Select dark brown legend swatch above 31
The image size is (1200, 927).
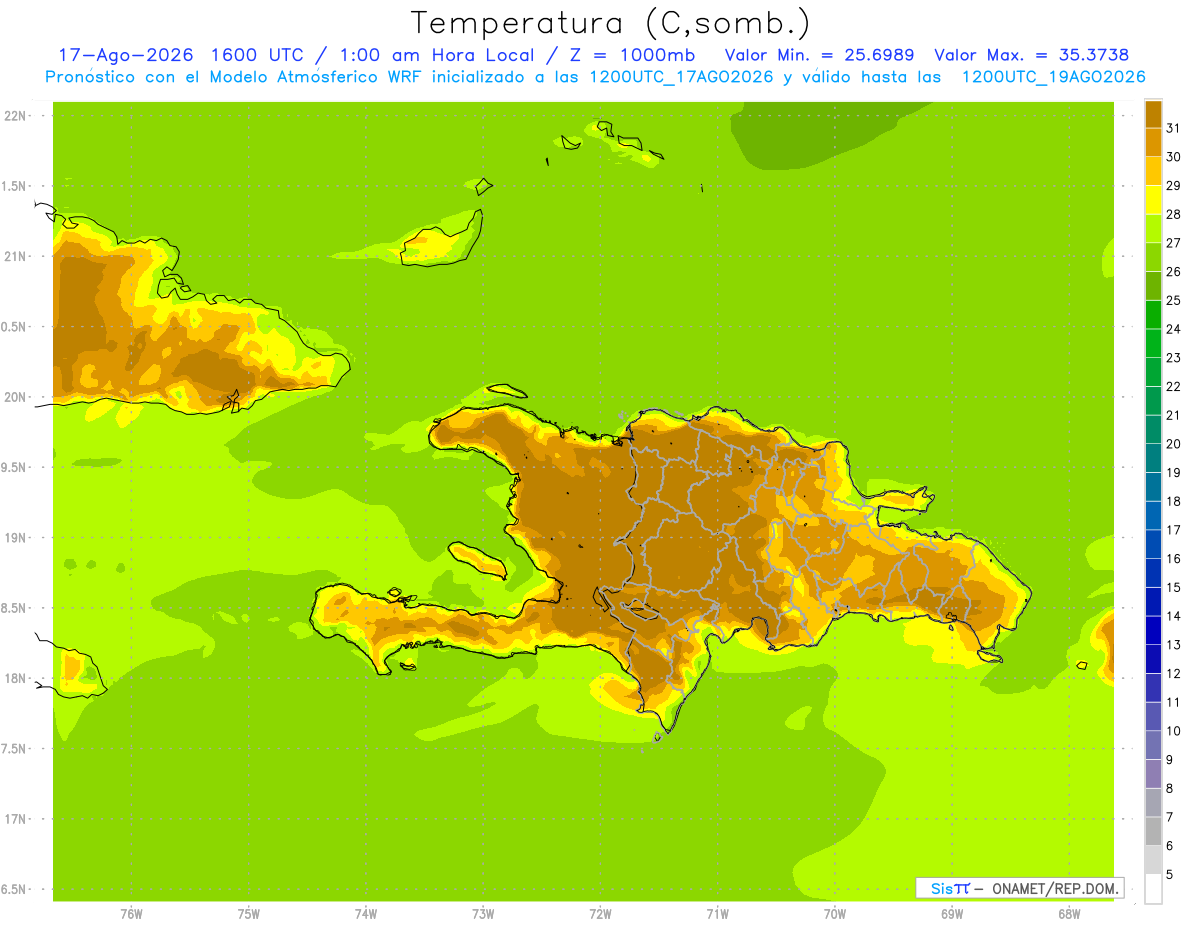tap(1153, 114)
